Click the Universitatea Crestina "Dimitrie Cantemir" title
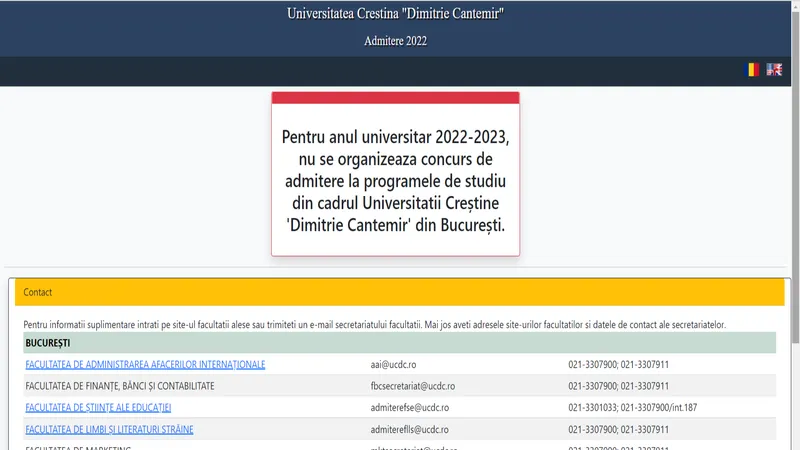This screenshot has height=450, width=800. tap(395, 14)
